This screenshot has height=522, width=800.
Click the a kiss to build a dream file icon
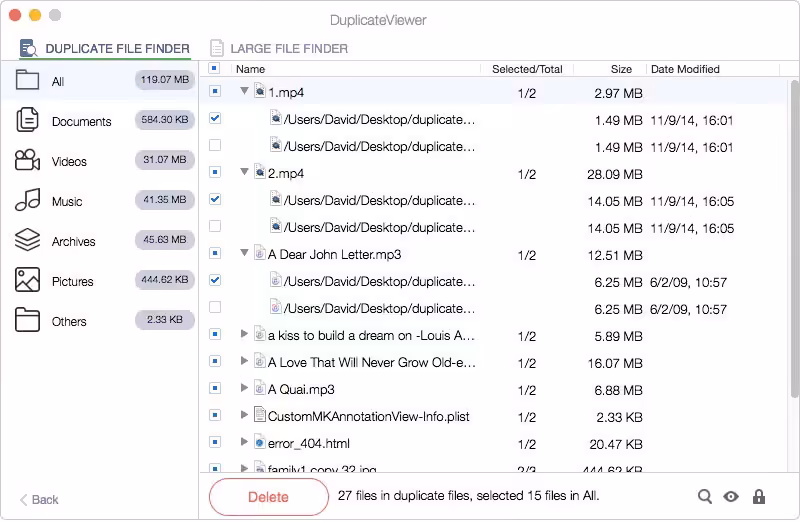click(x=260, y=334)
